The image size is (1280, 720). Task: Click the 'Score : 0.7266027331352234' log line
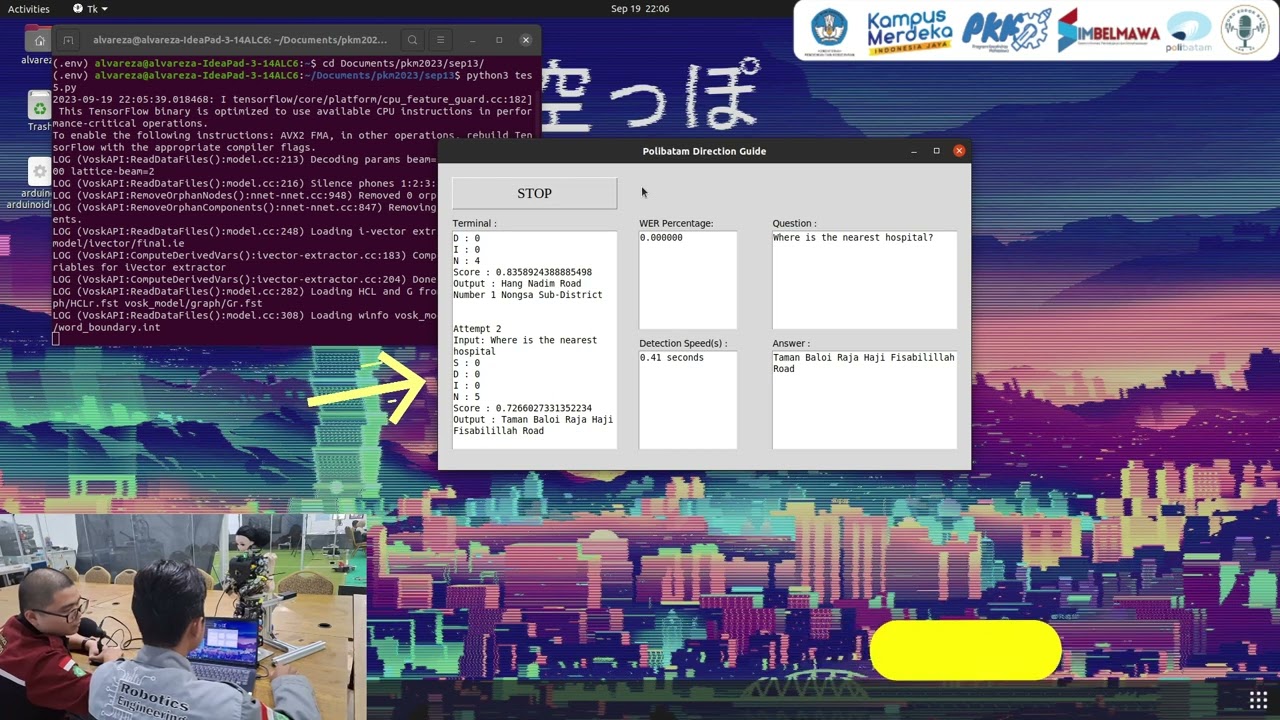[x=522, y=409]
